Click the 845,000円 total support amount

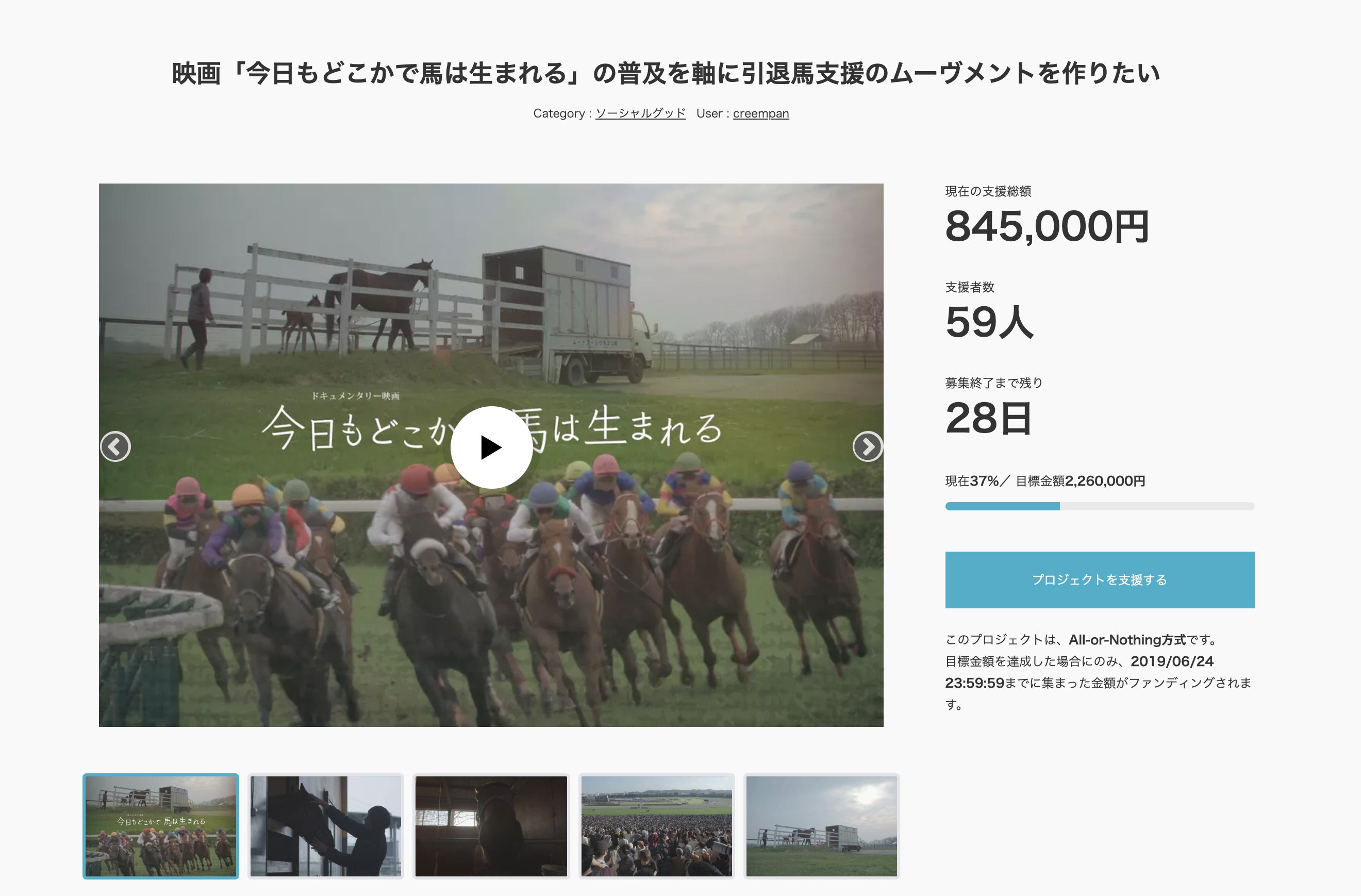pyautogui.click(x=1047, y=226)
